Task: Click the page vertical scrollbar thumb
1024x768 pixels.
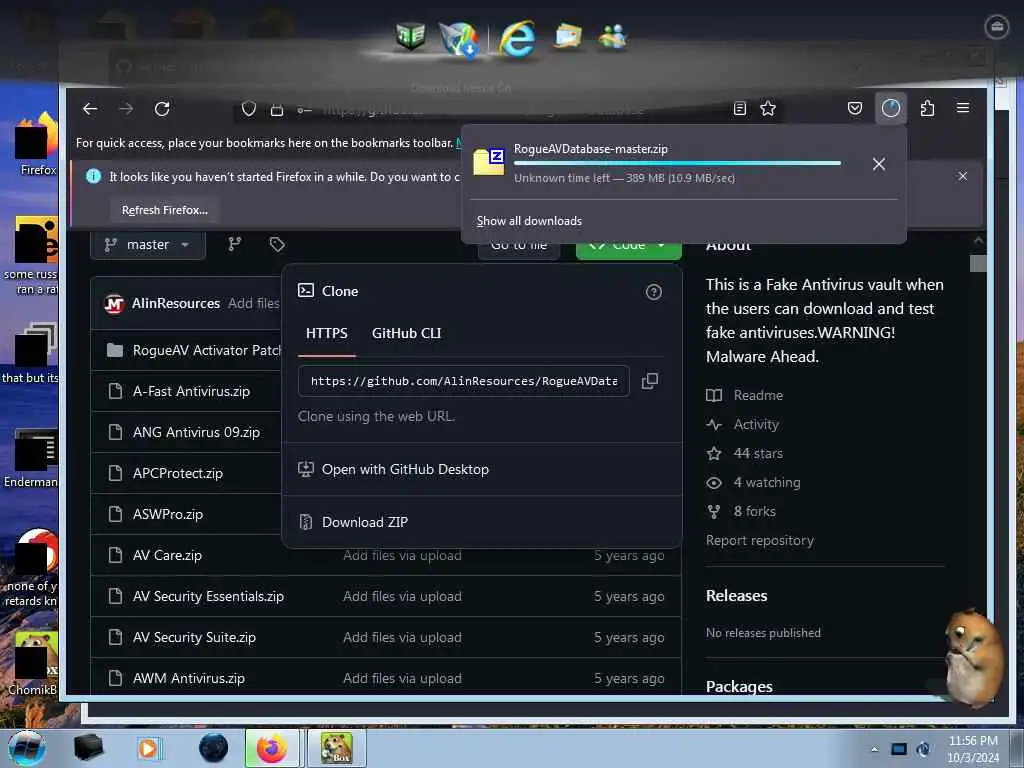Action: (x=978, y=264)
